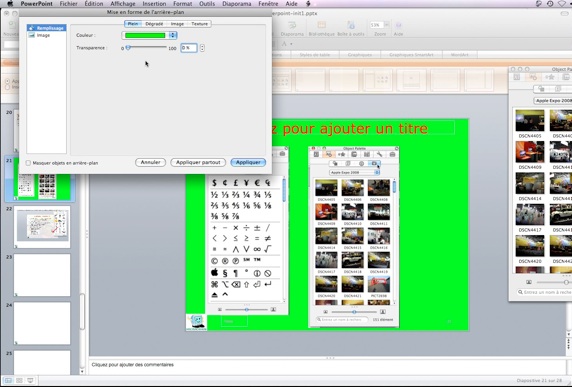Image resolution: width=572 pixels, height=387 pixels.
Task: Select DSCN4417 photo in right palette
Action: [x=530, y=215]
